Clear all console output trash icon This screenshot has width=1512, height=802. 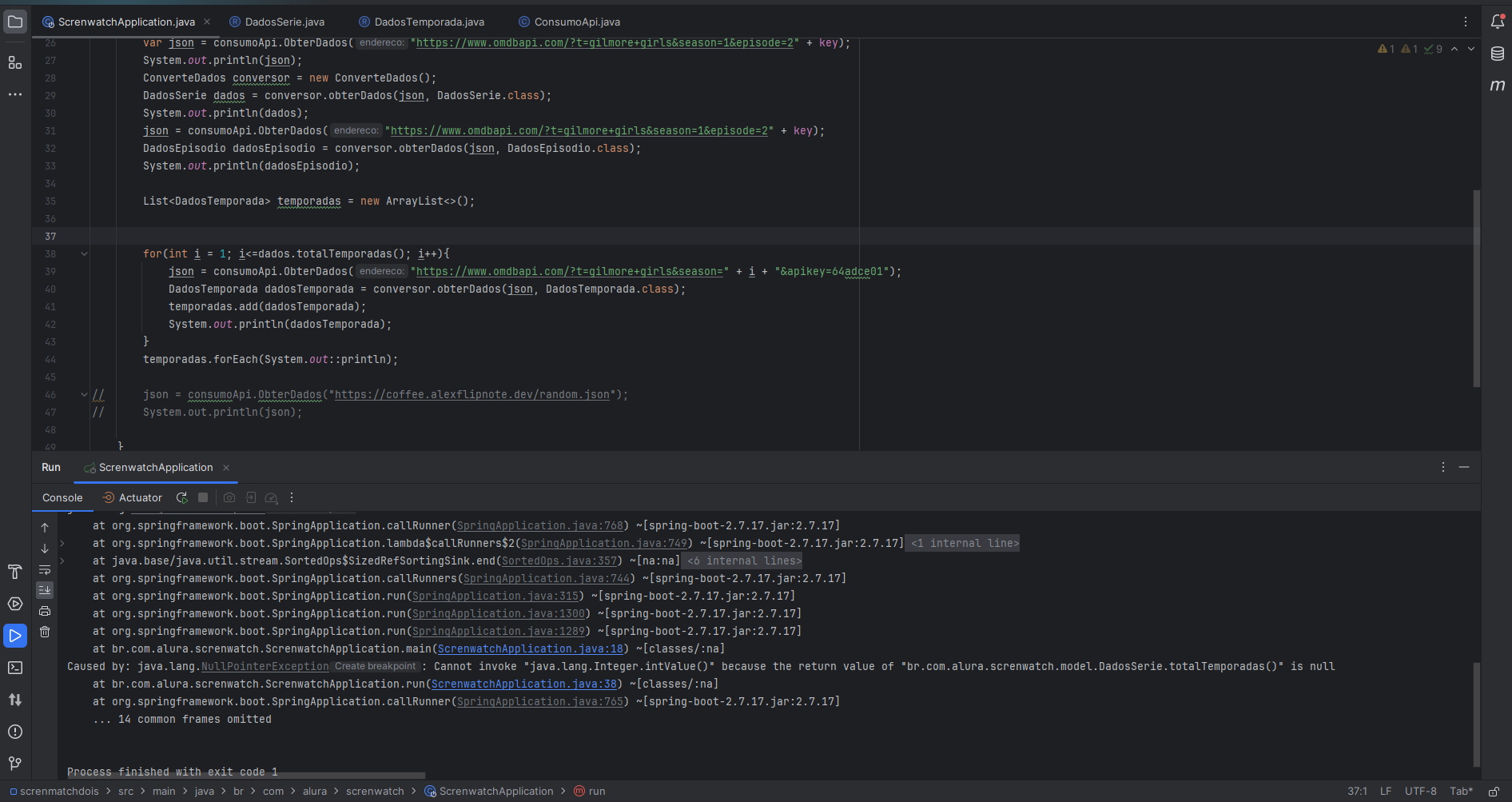[x=45, y=632]
